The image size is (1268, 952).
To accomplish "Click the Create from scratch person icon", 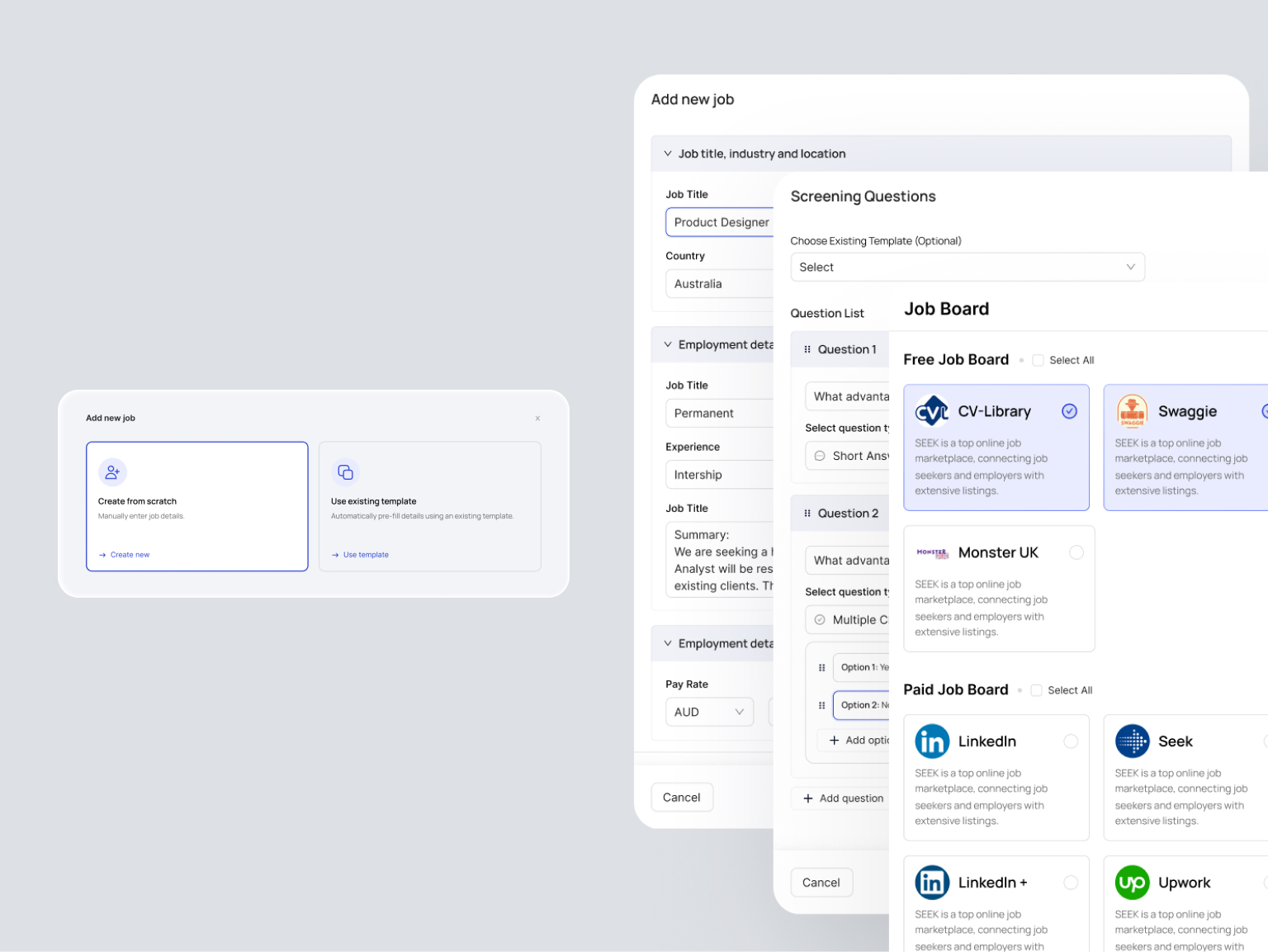I will coord(112,471).
